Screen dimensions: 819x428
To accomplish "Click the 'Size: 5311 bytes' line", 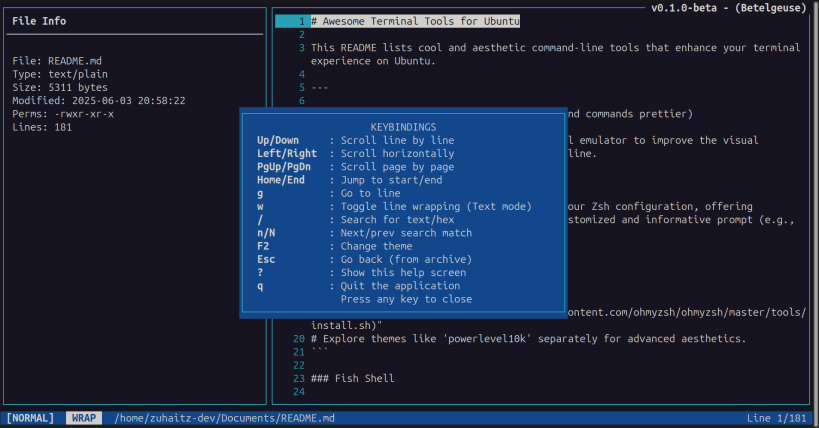I will pos(60,87).
